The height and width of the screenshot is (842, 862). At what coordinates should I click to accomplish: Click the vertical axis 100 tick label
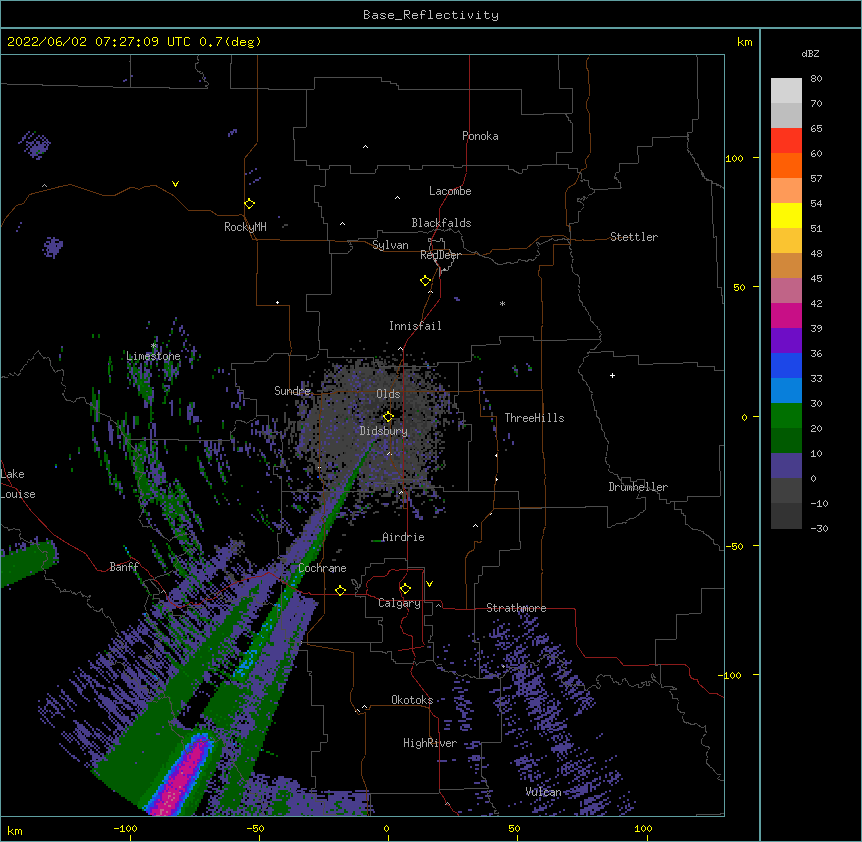click(734, 159)
